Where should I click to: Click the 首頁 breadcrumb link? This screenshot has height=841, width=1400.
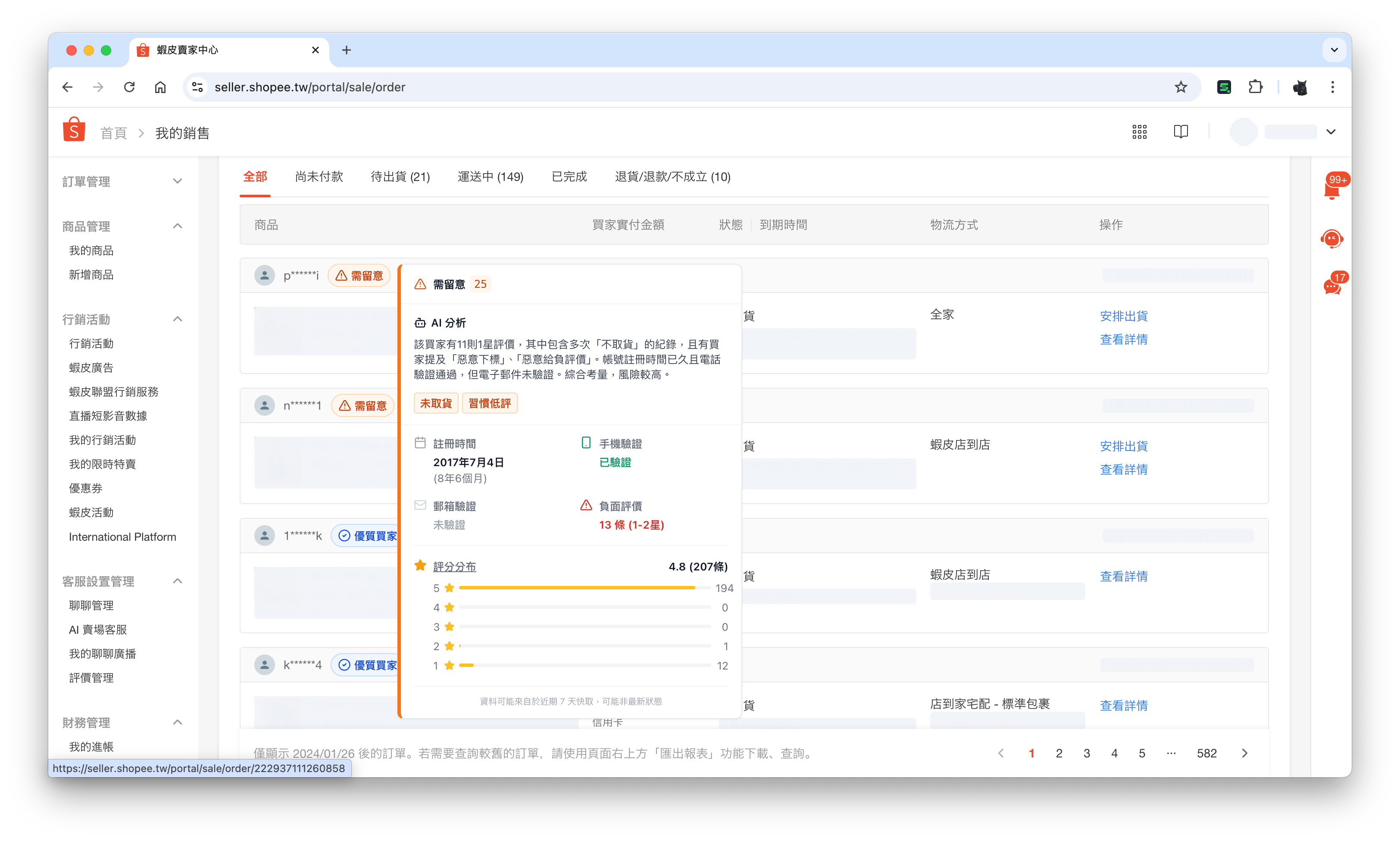(113, 133)
